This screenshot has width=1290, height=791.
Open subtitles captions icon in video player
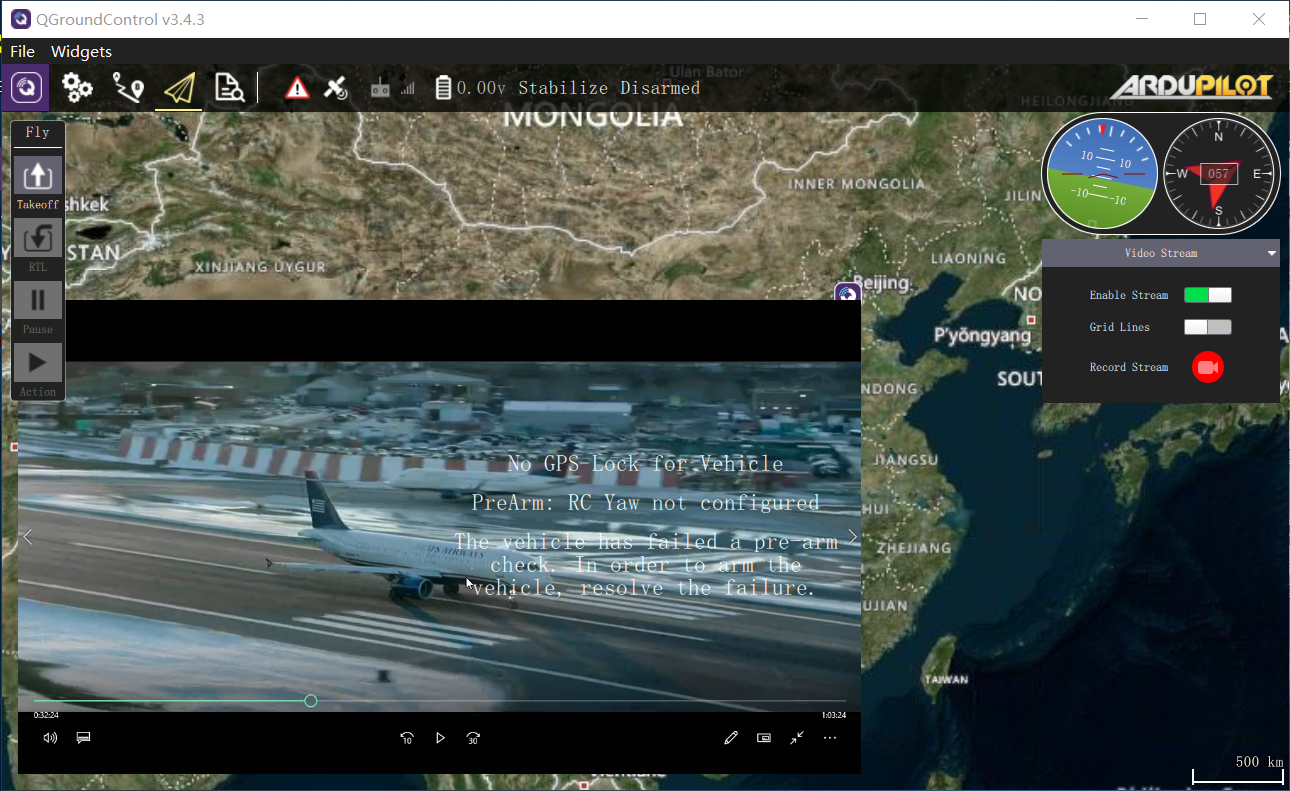(84, 738)
